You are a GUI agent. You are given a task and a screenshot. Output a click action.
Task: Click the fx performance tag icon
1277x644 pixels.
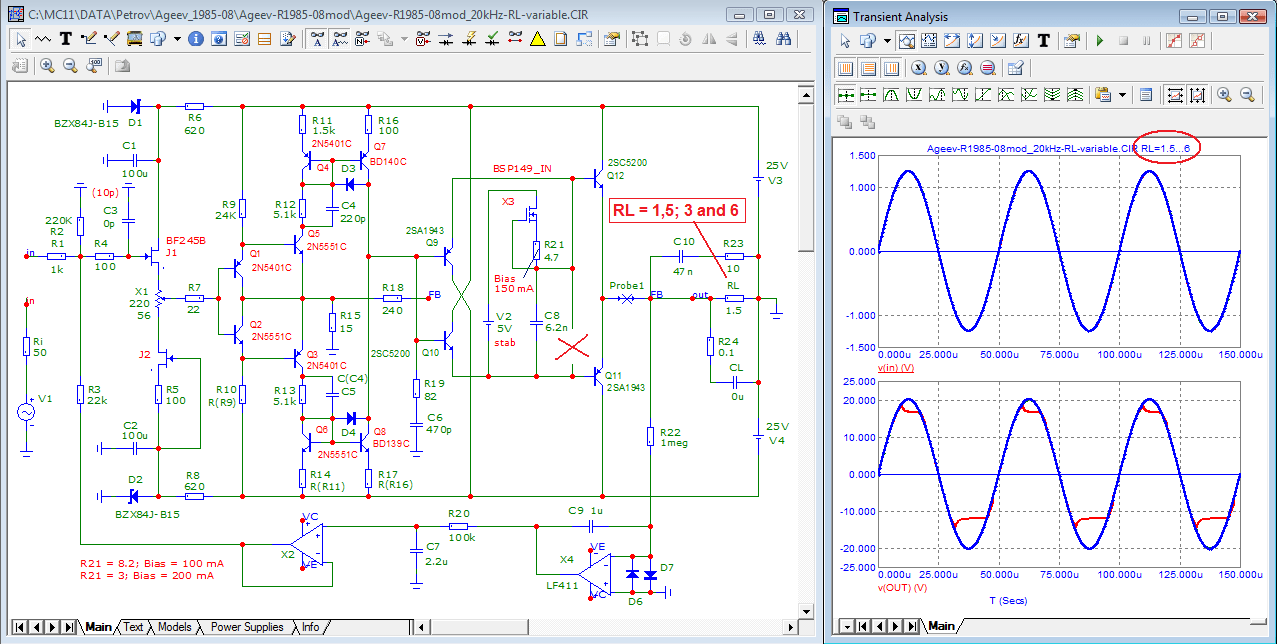[x=1021, y=41]
